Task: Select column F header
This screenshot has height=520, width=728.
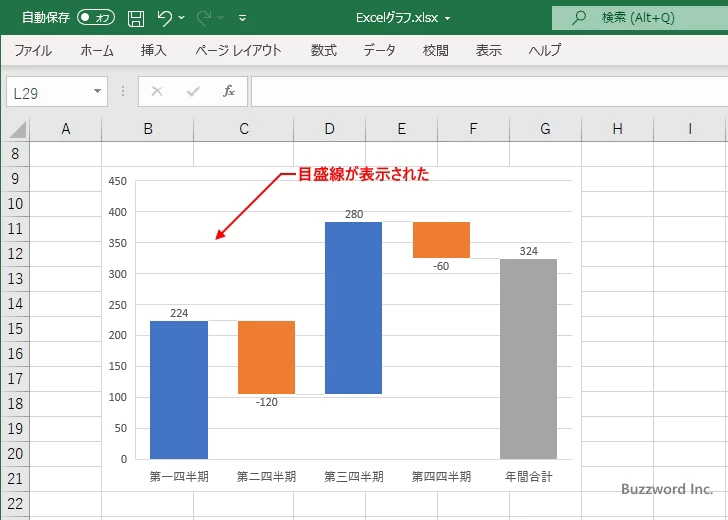Action: (x=474, y=129)
